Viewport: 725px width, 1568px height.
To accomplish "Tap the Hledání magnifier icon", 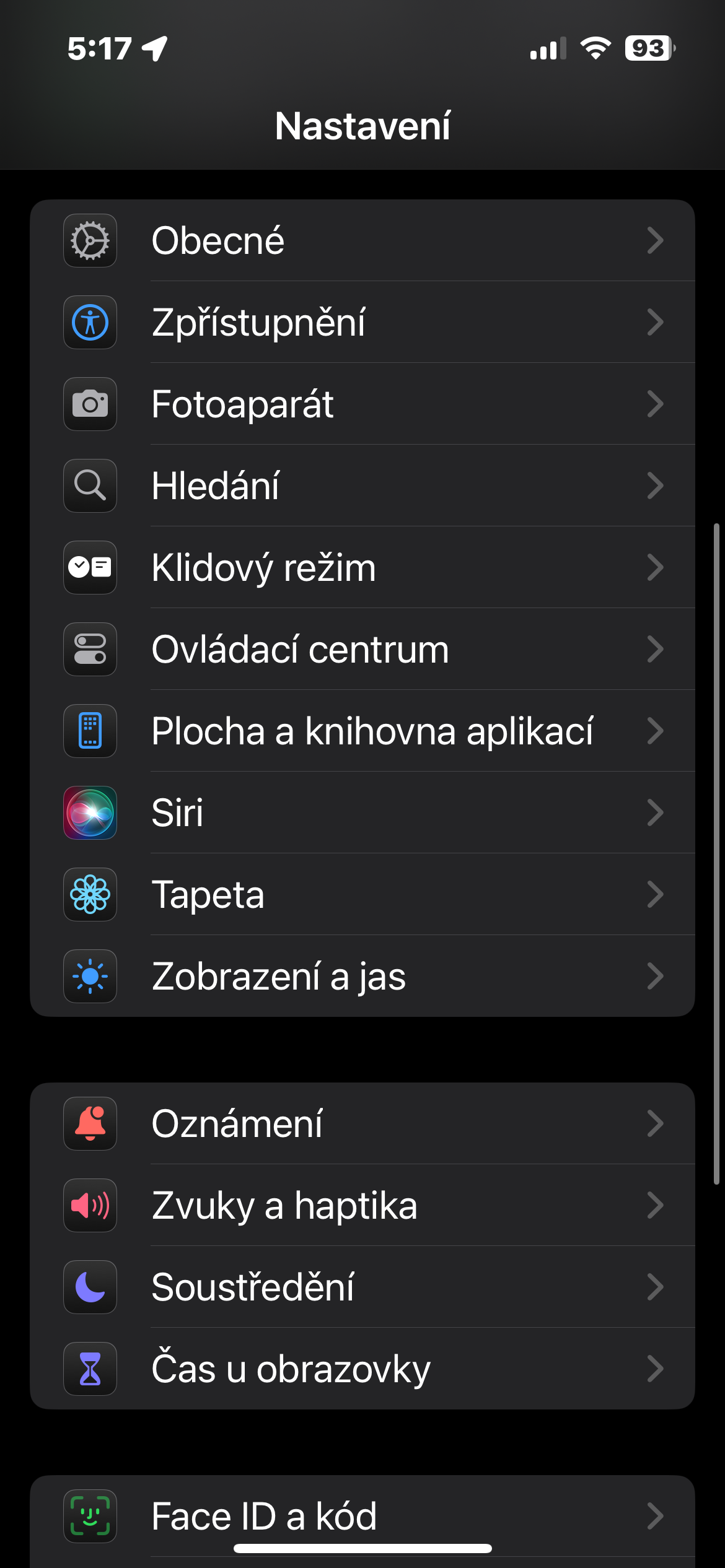I will coord(90,486).
